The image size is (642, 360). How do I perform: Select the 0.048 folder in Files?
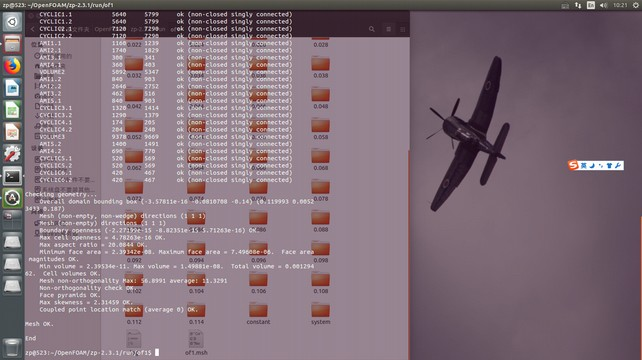pos(321,98)
